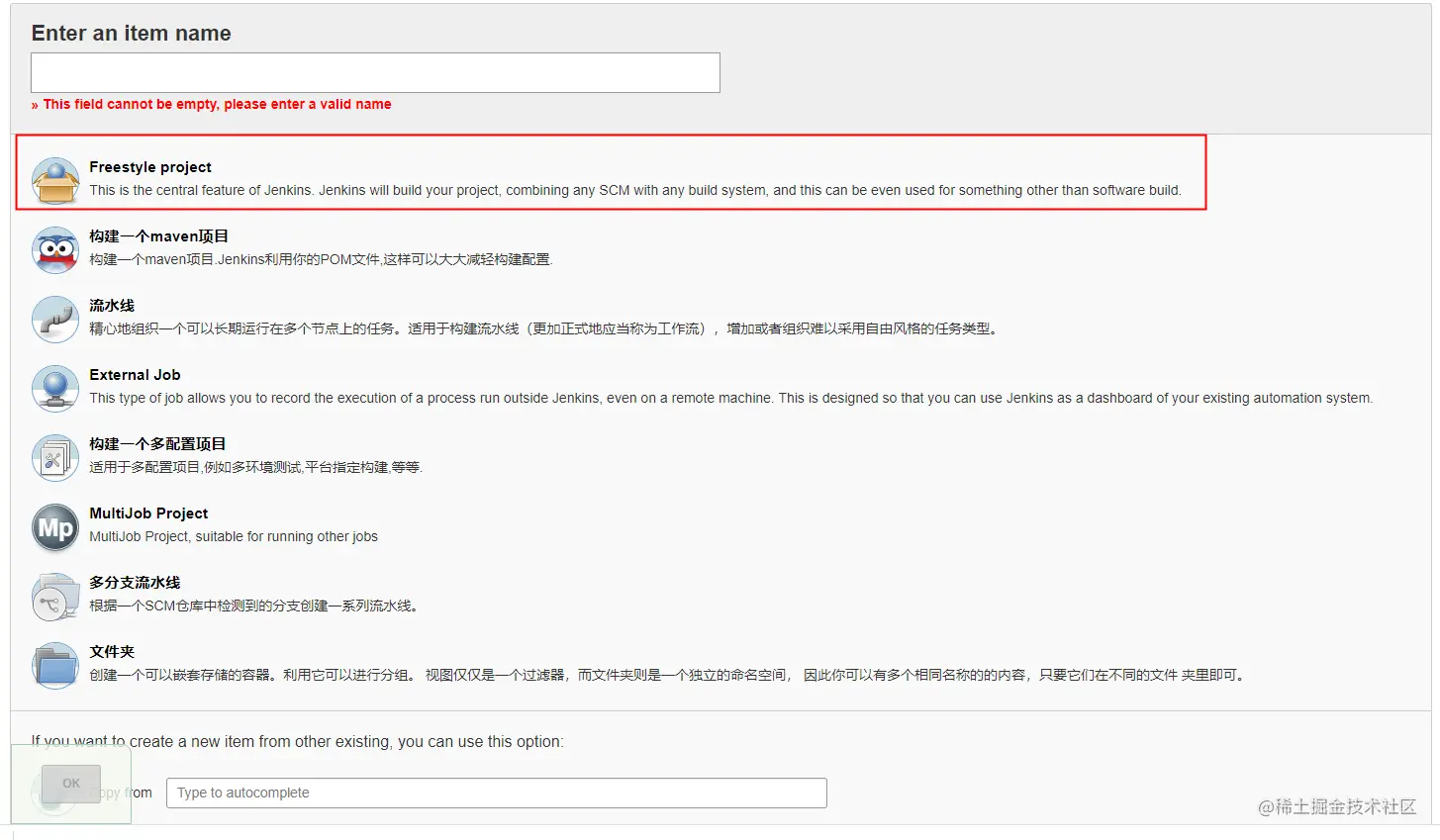Screen dimensions: 1440x840
Task: Click 'If you want to create a new item' text
Action: [297, 741]
